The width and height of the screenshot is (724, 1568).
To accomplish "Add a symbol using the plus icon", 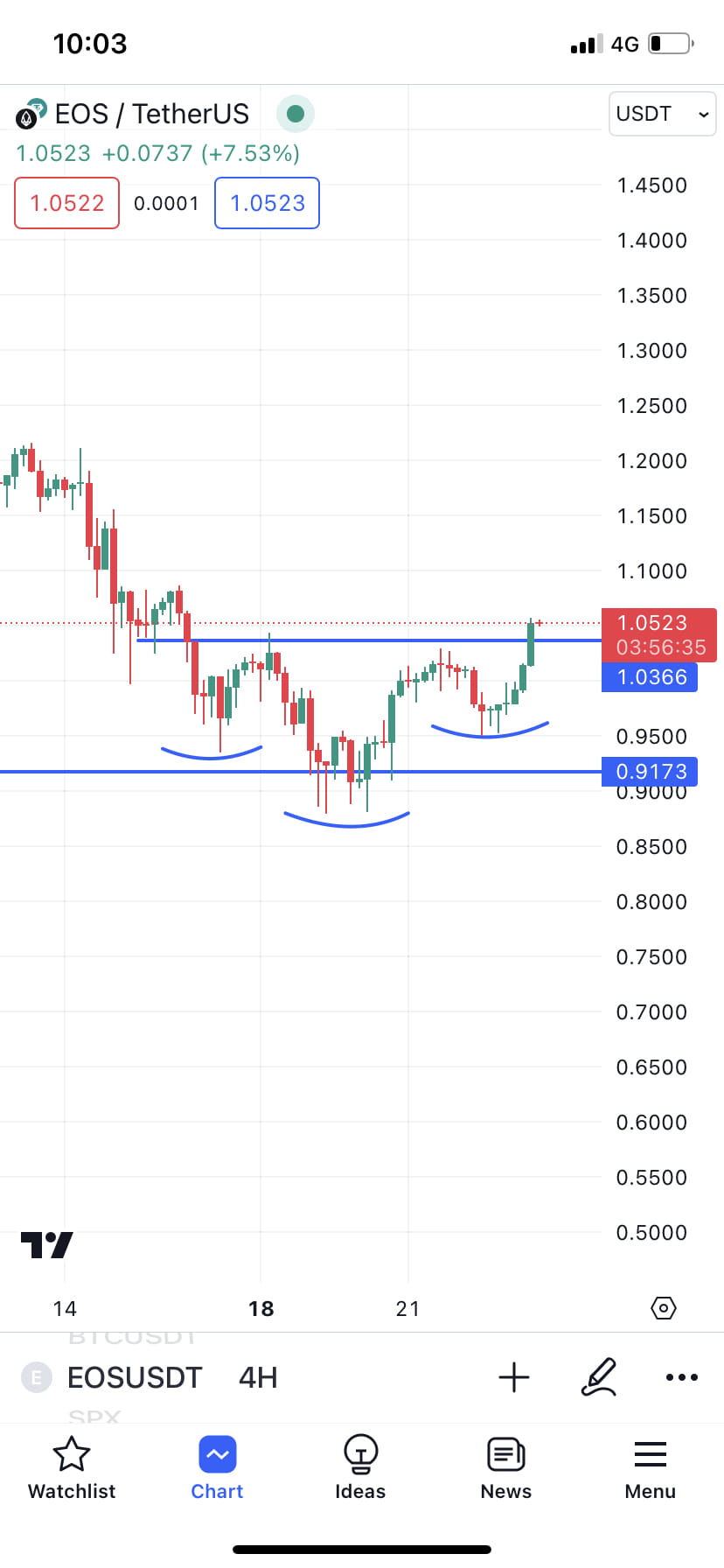I will tap(514, 1377).
